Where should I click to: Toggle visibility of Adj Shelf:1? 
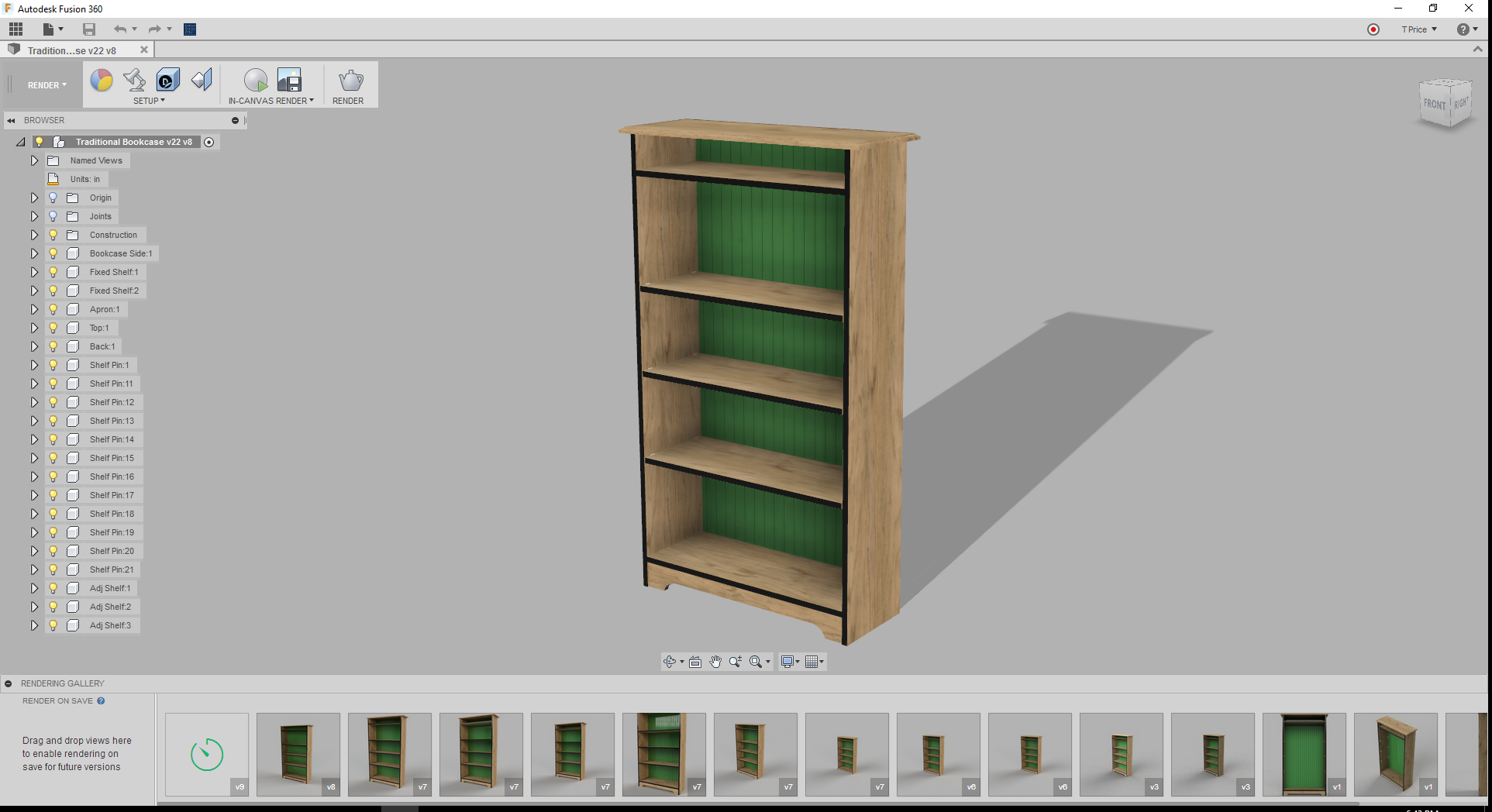[x=53, y=588]
